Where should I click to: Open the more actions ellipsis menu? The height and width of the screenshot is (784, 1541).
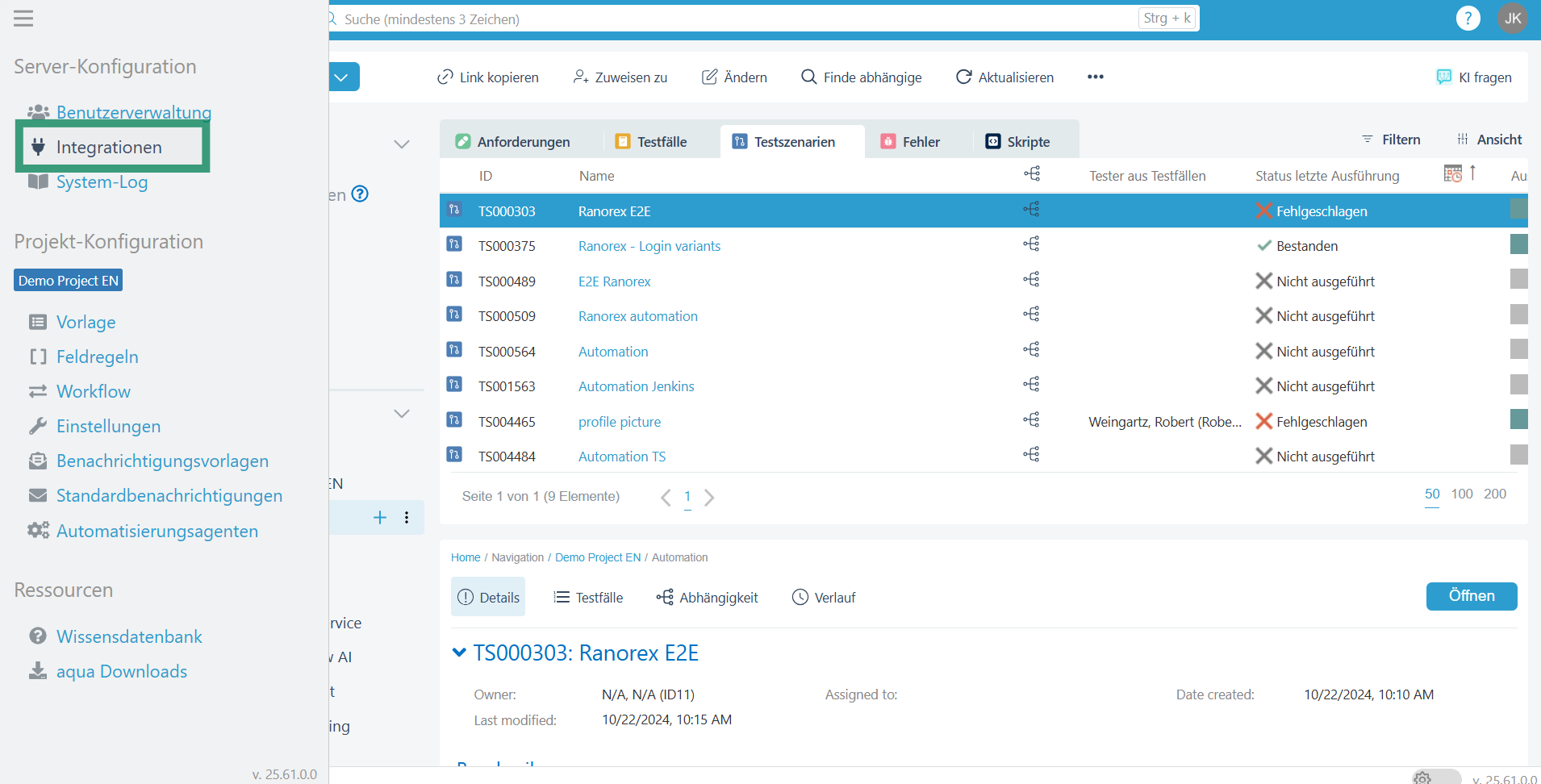pyautogui.click(x=1095, y=77)
